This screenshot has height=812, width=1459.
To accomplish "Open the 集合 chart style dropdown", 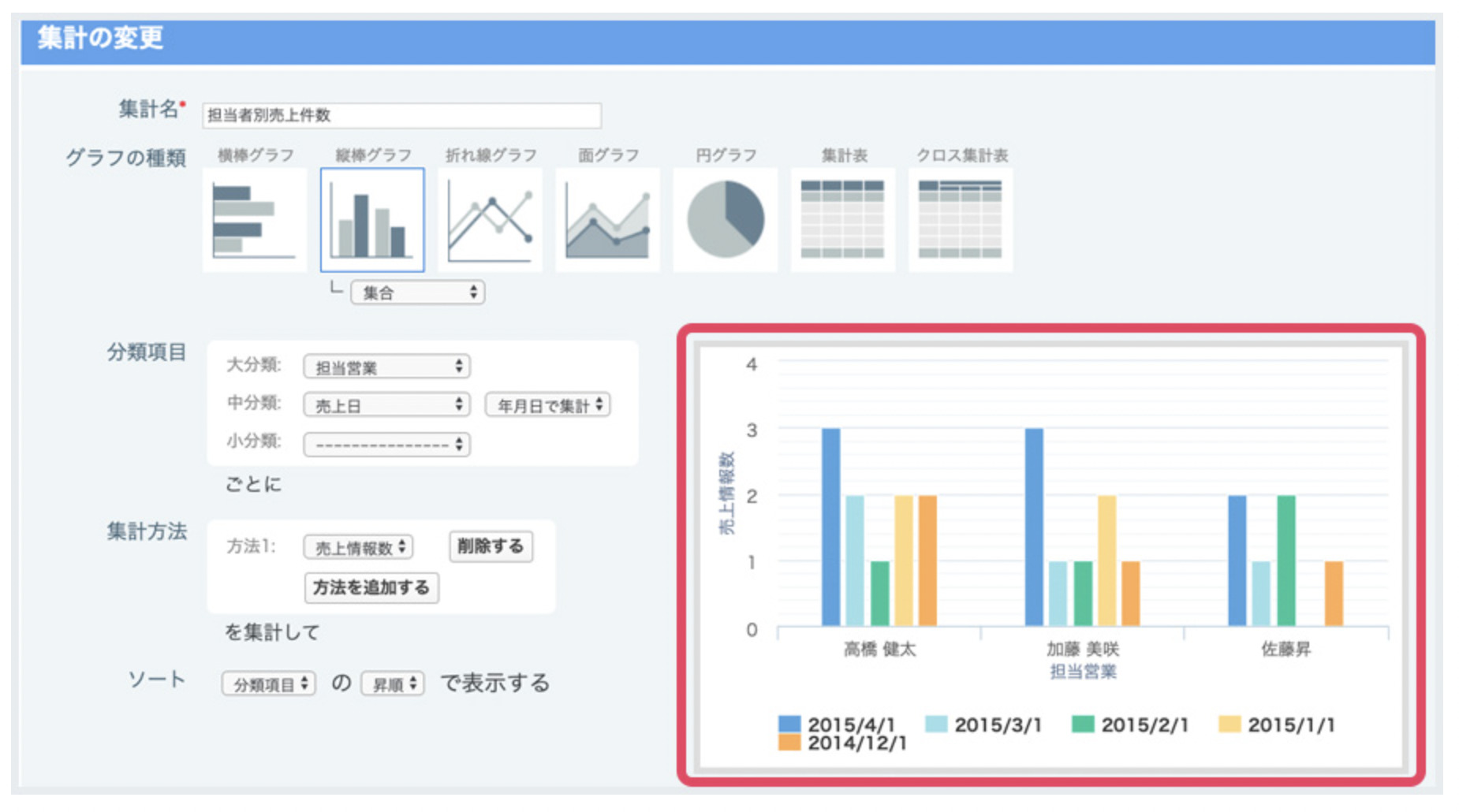I will coord(418,292).
